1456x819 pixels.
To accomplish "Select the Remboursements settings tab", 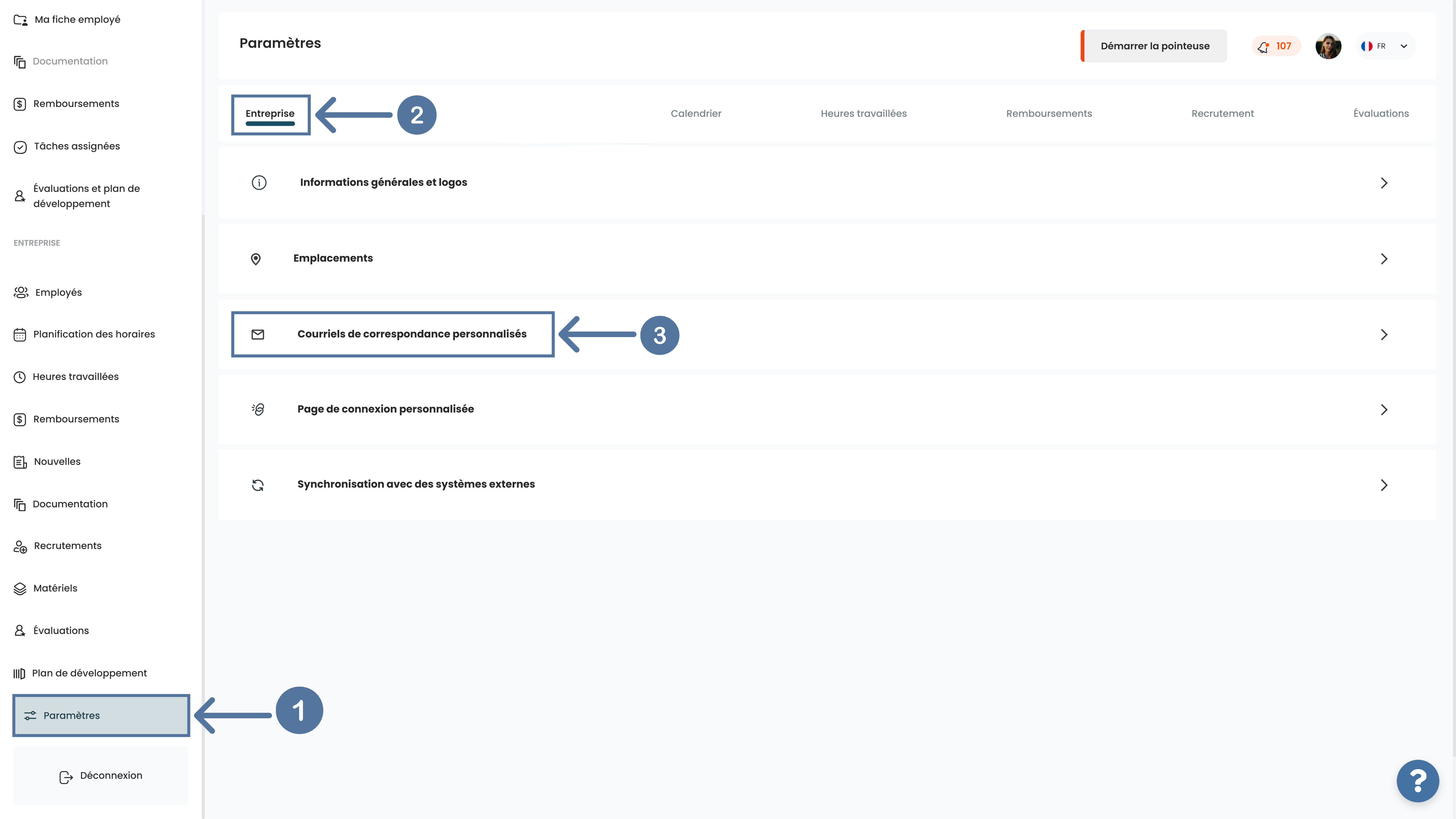I will (1049, 114).
